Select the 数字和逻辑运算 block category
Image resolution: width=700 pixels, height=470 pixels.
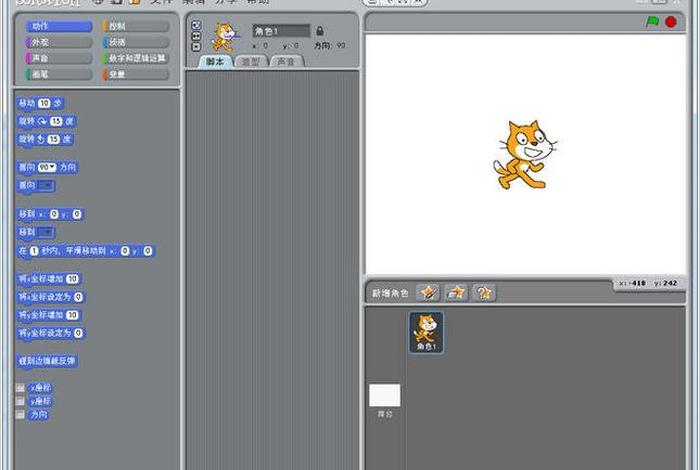(x=136, y=58)
